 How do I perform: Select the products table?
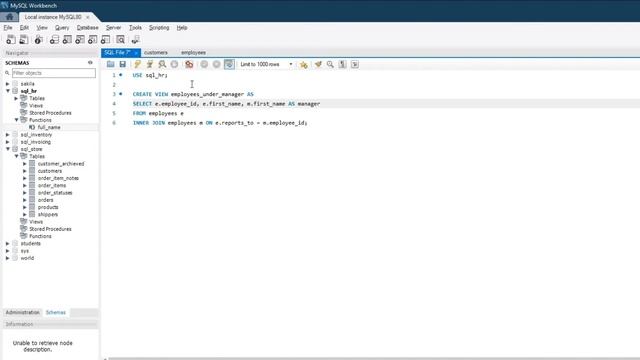tap(48, 207)
